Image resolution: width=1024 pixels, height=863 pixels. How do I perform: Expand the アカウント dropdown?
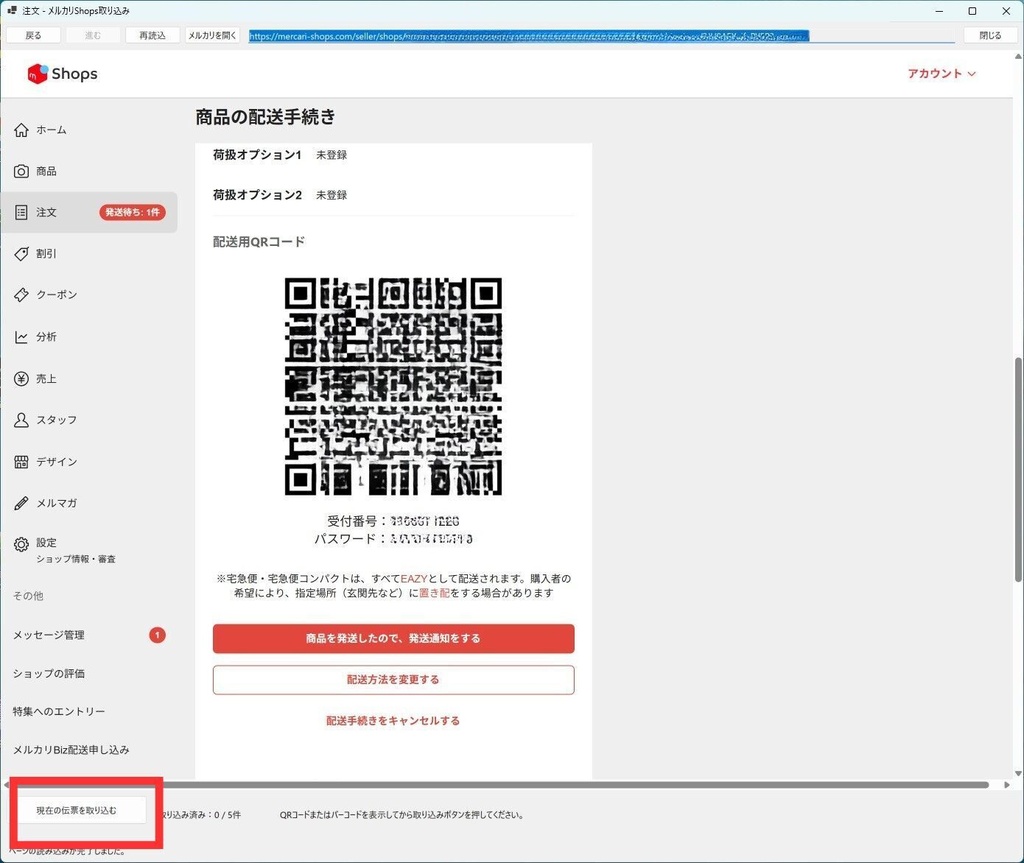[x=942, y=74]
